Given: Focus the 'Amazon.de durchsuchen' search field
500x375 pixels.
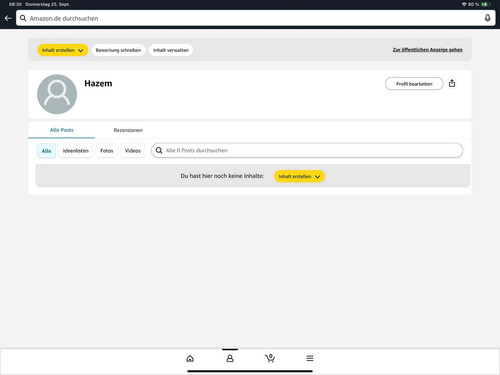Looking at the screenshot, I should coord(256,18).
